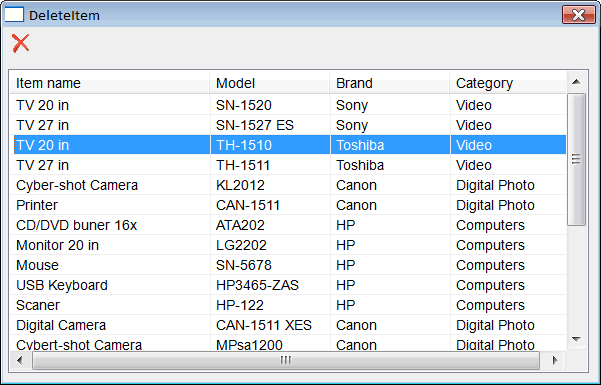This screenshot has width=601, height=385.
Task: Select the SN-1527 ES model cell
Action: pyautogui.click(x=270, y=125)
